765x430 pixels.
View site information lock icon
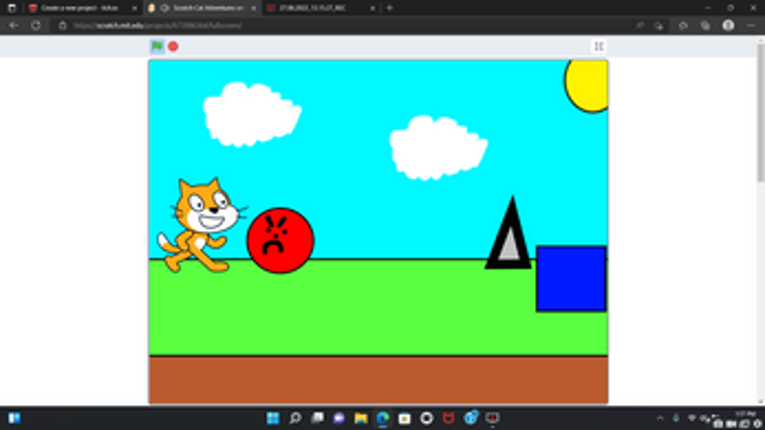[x=62, y=25]
